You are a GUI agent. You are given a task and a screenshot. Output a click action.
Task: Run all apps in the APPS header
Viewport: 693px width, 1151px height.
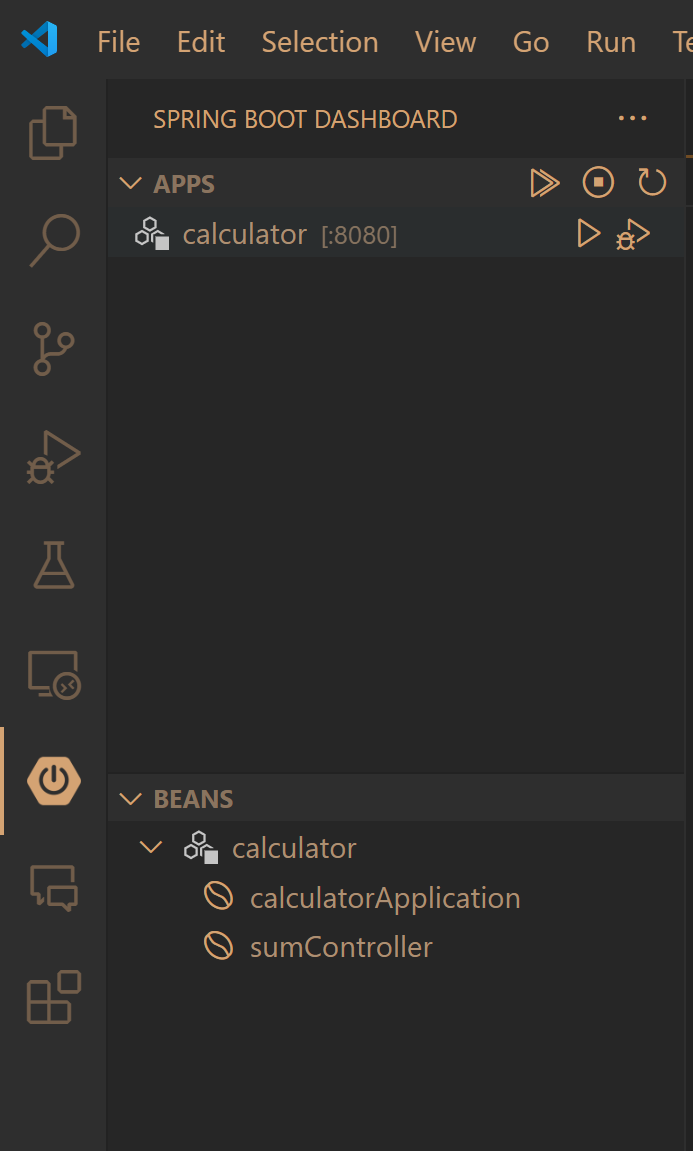pyautogui.click(x=544, y=183)
